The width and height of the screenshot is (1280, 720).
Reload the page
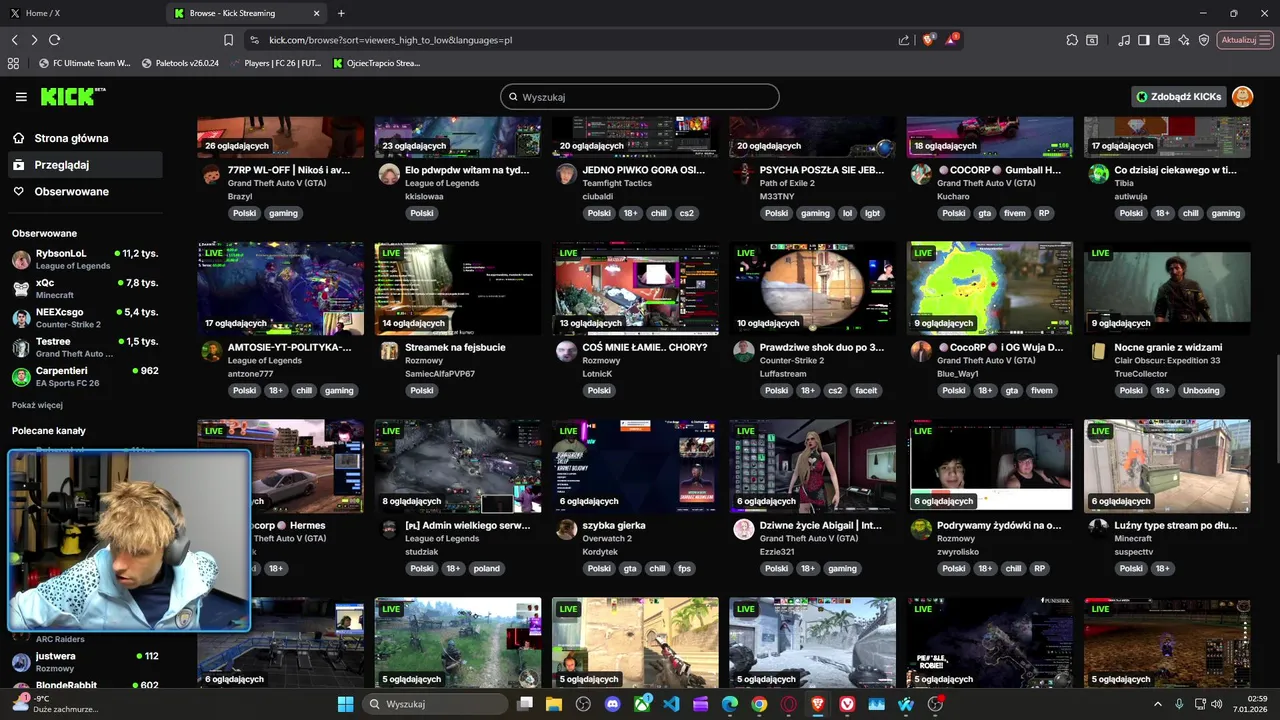54,40
